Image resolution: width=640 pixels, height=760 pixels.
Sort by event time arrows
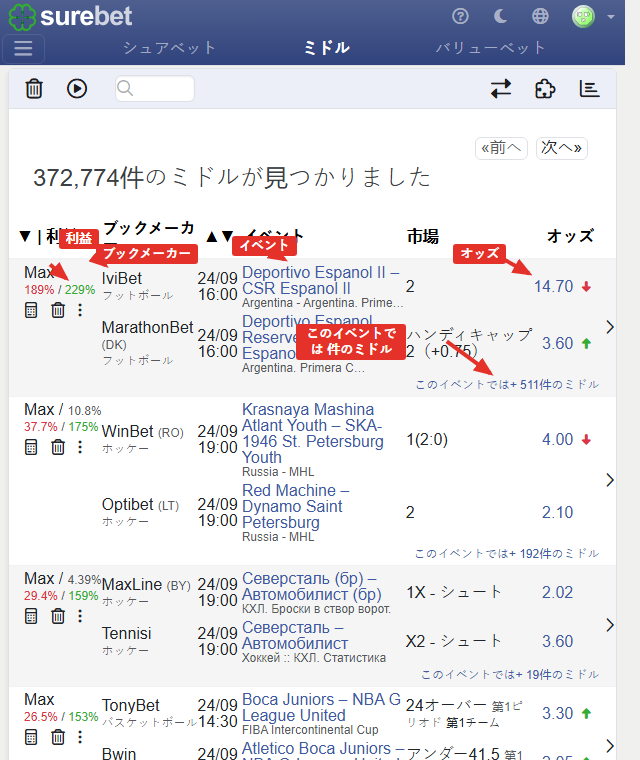point(220,237)
